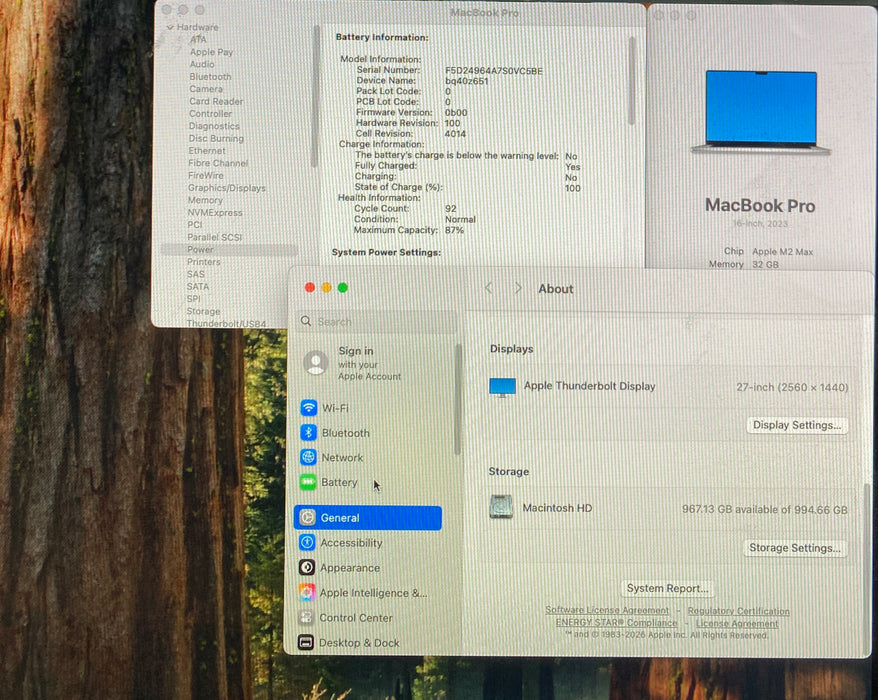The image size is (878, 700).
Task: Select Thunderbolt/USB4 in System Report sidebar
Action: (x=226, y=323)
